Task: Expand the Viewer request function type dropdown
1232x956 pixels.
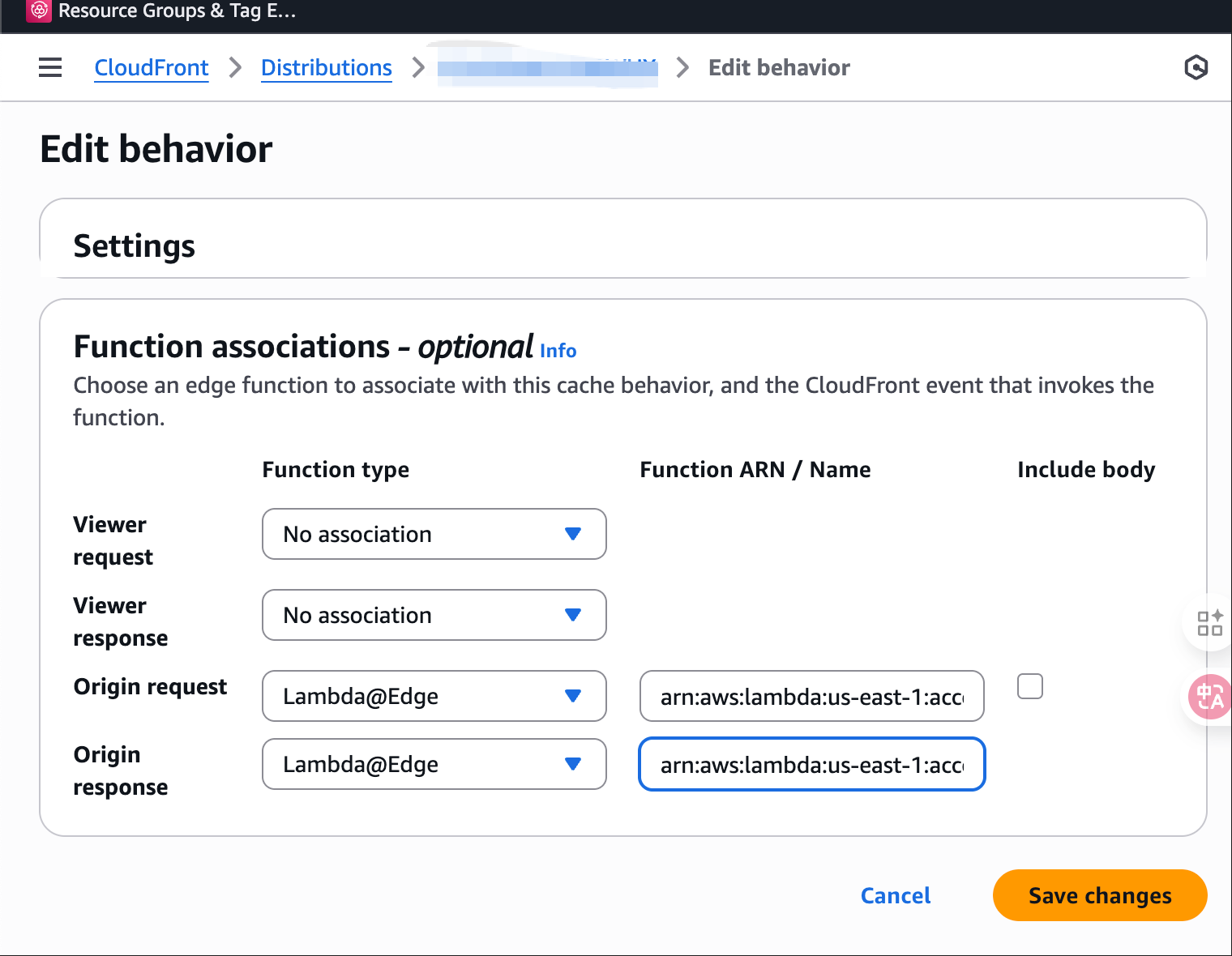Action: click(434, 534)
